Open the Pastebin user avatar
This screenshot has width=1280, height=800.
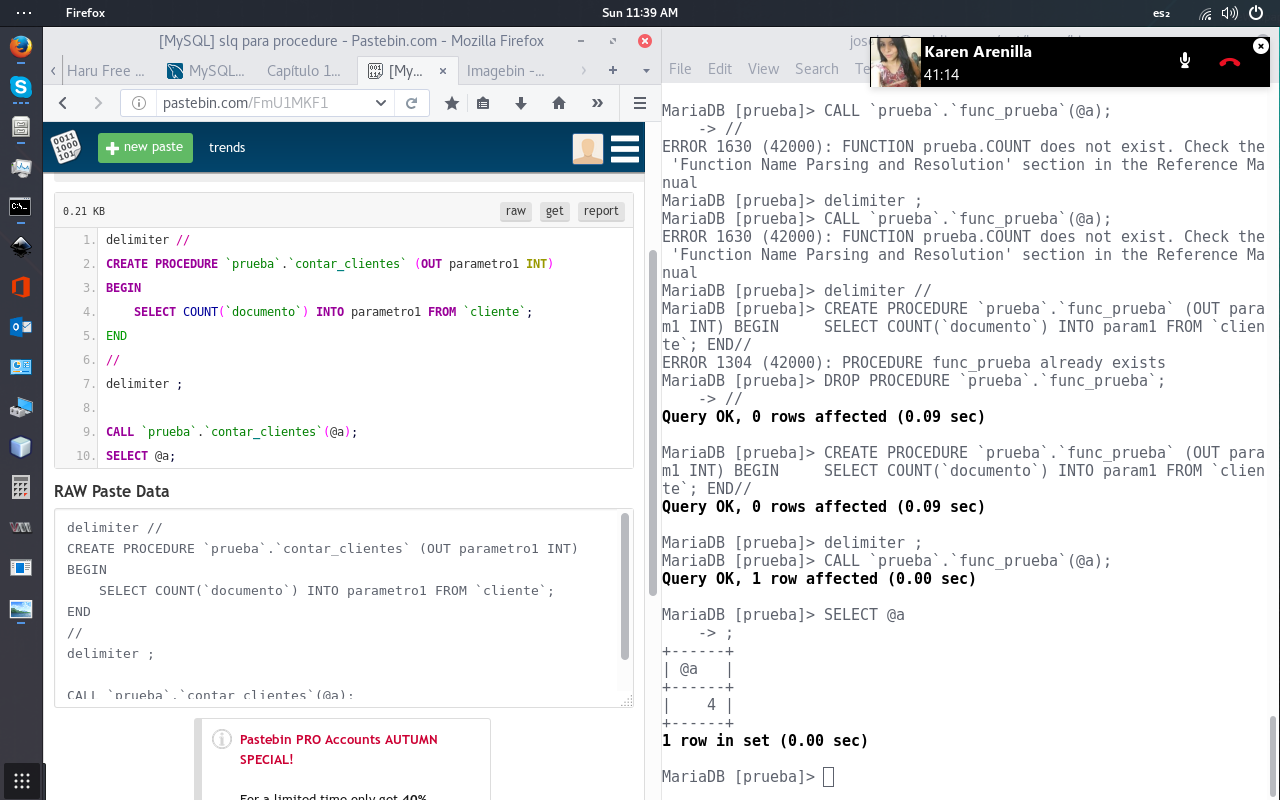click(x=588, y=148)
